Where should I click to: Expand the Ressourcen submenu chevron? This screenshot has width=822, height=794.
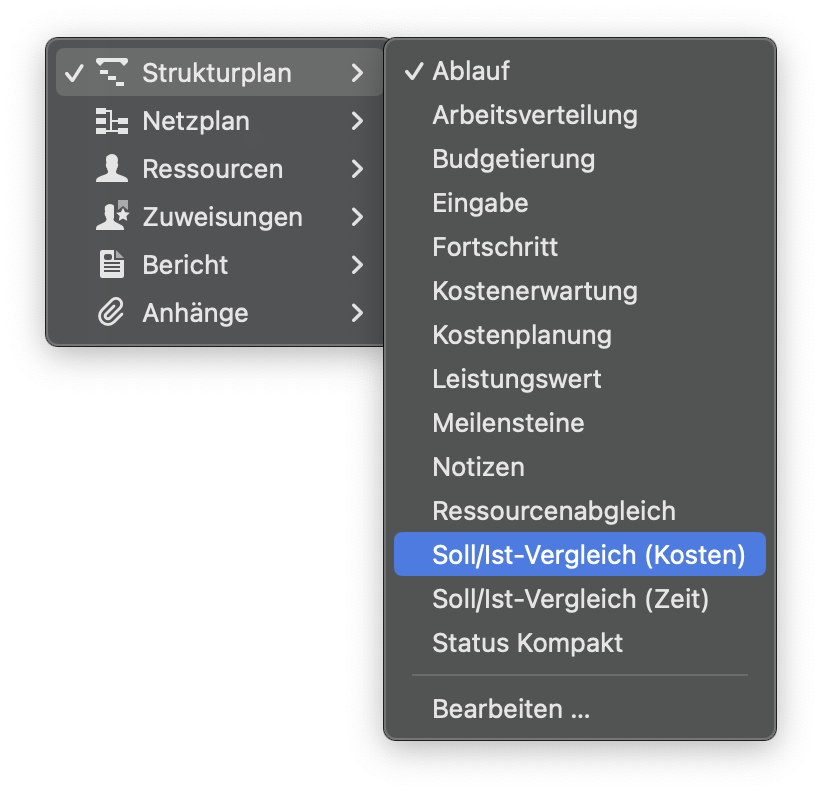coord(358,169)
